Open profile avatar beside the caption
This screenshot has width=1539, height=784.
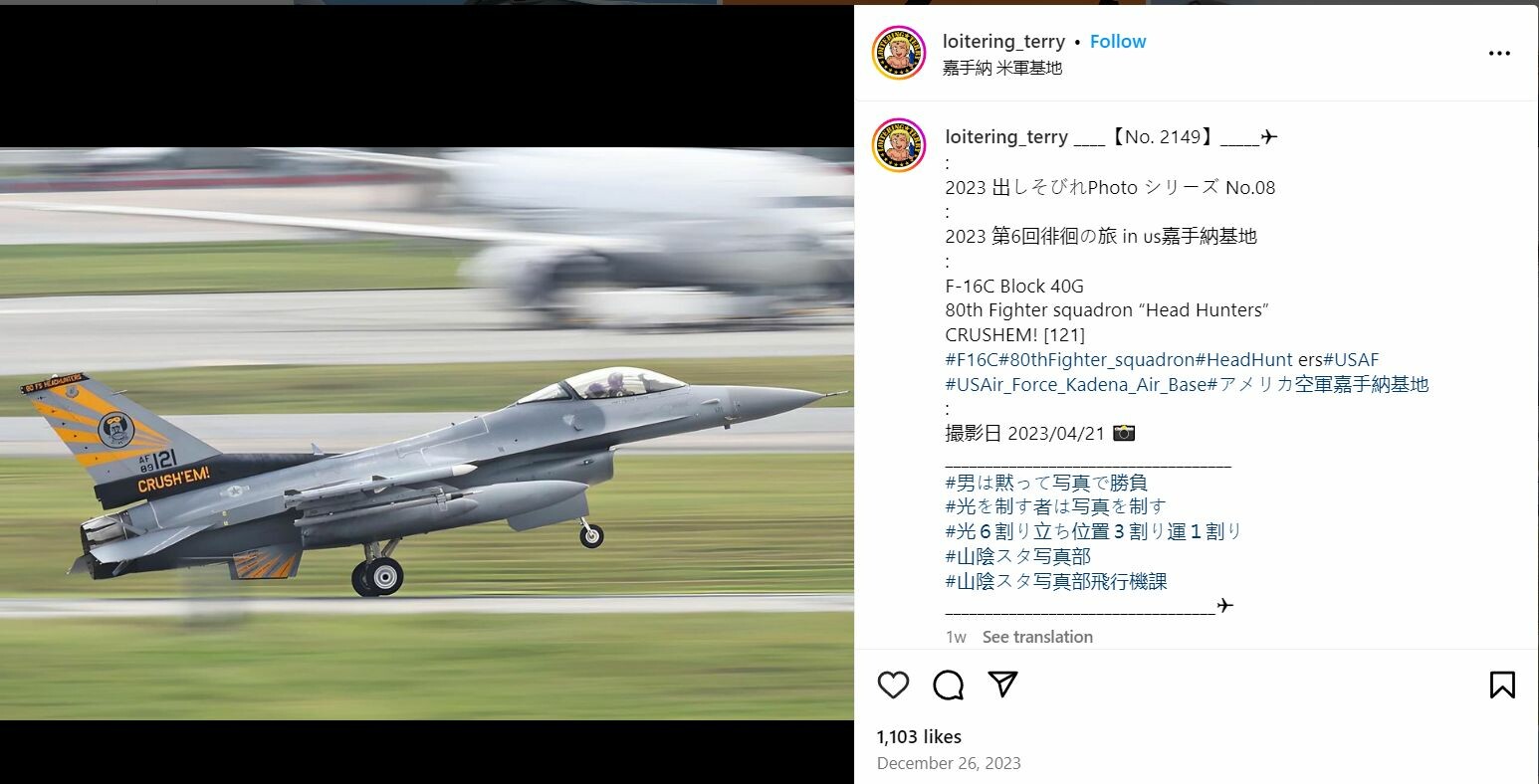coord(899,145)
